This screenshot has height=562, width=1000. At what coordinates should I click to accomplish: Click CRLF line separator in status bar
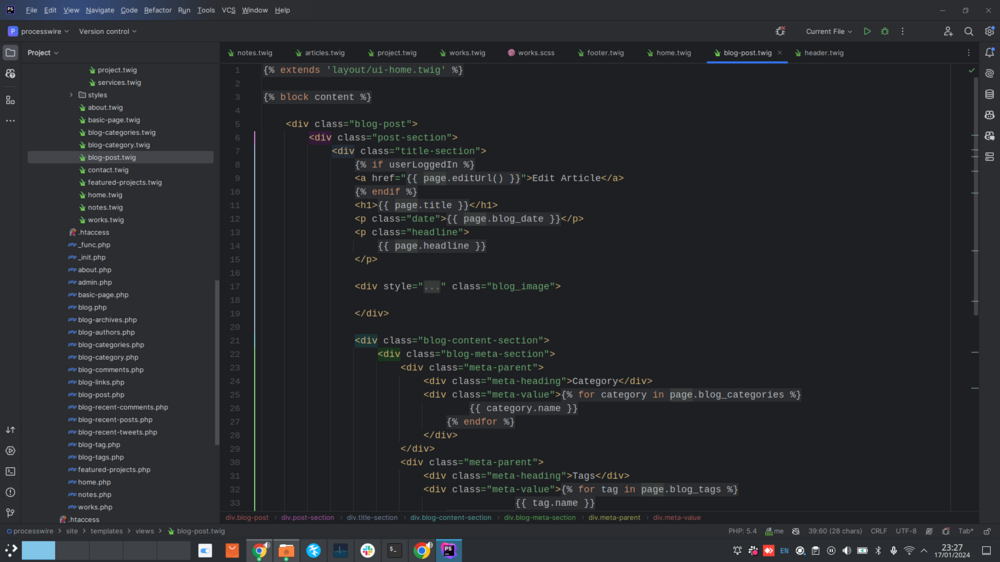879,531
